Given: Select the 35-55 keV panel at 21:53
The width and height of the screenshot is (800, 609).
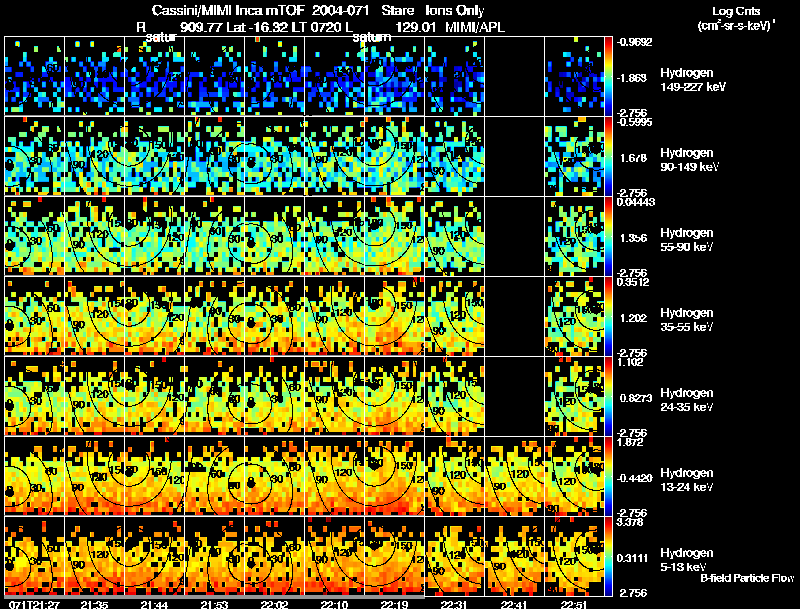Looking at the screenshot, I should (214, 316).
